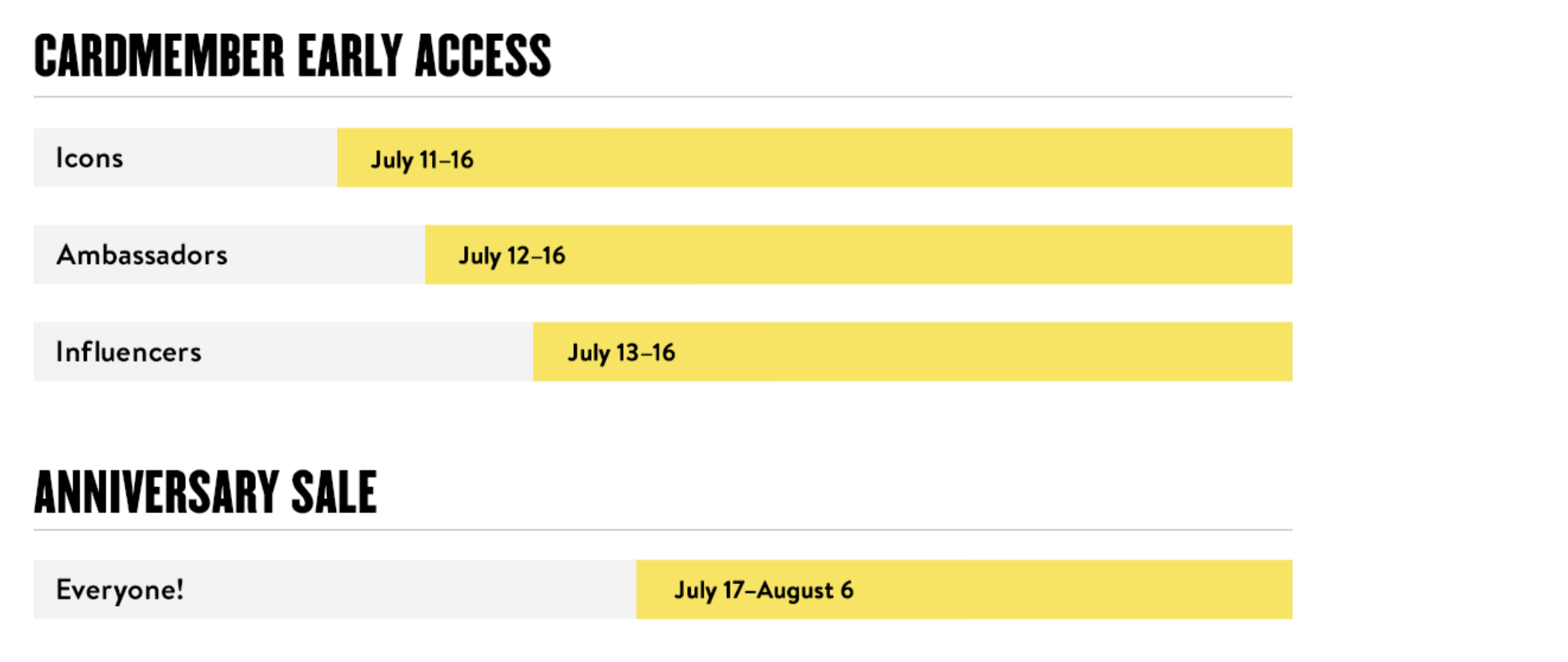Click the Everyone yellow date bar
1568x662 pixels.
(x=964, y=590)
